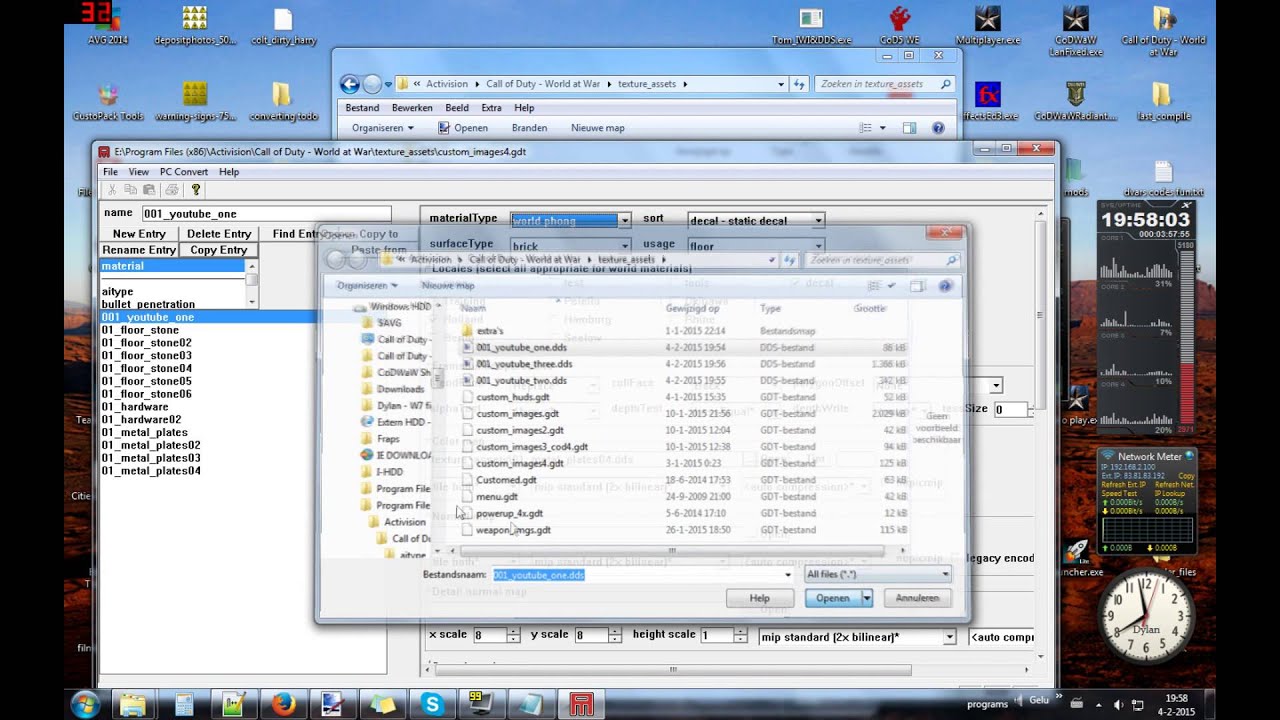Image resolution: width=1280 pixels, height=720 pixels.
Task: Click the red Asset Manager taskbar icon
Action: coord(581,704)
